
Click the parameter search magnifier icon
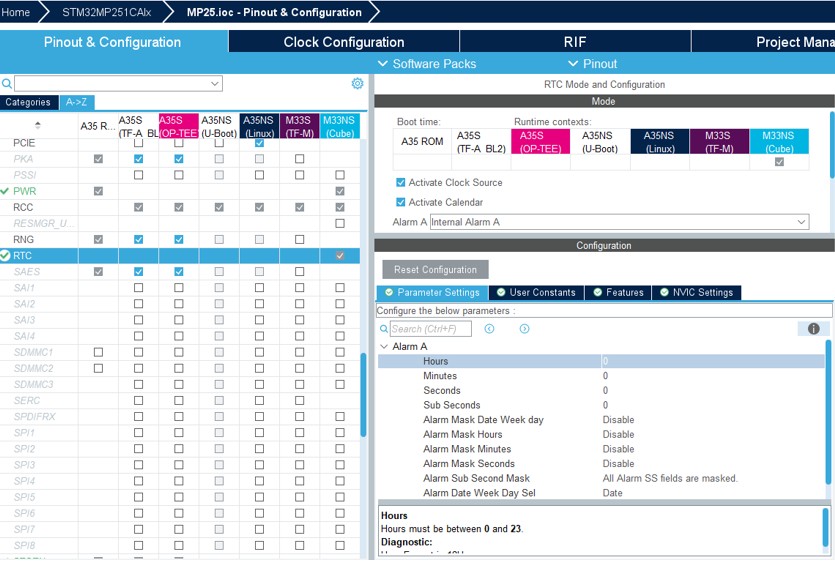pyautogui.click(x=383, y=329)
